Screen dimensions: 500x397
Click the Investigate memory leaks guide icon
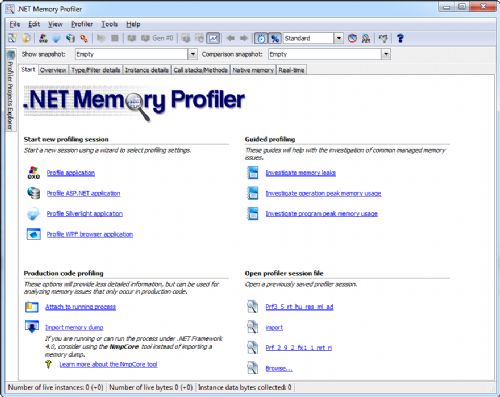[253, 173]
